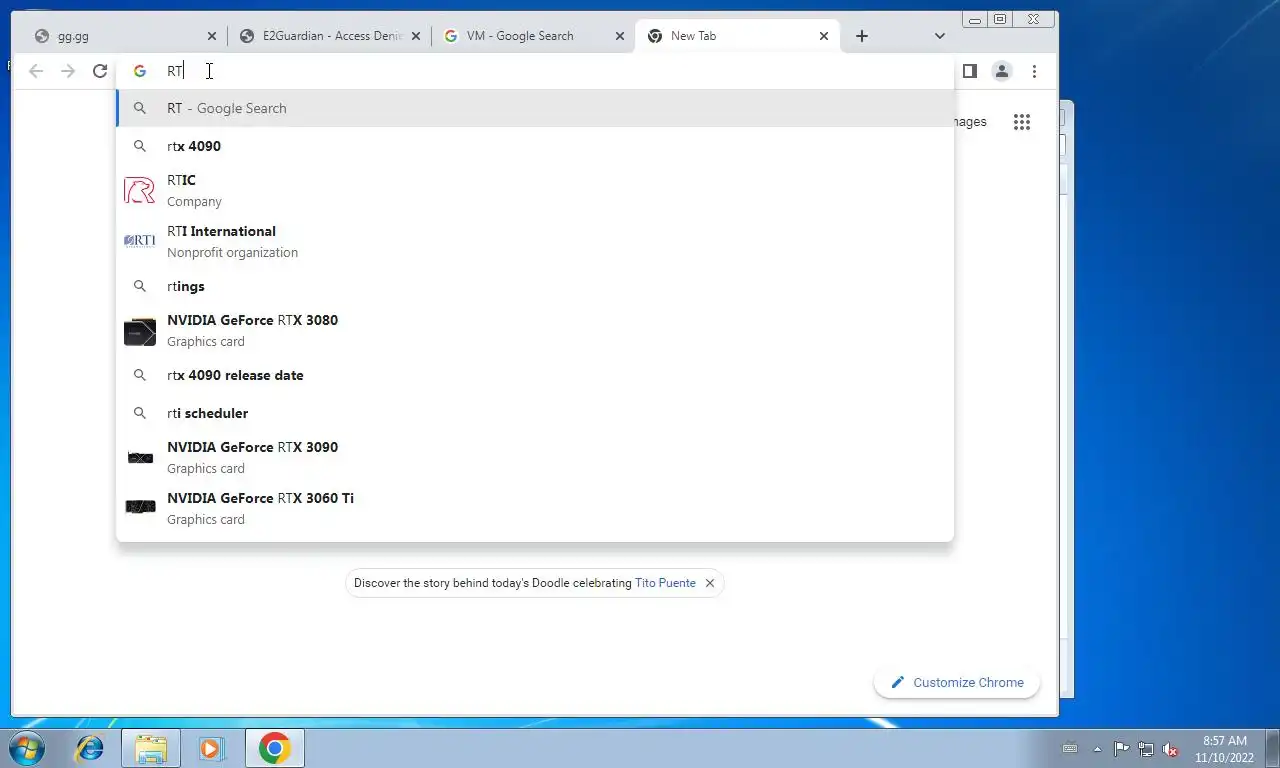The width and height of the screenshot is (1280, 768).
Task: Show hidden tray icons arrow
Action: pyautogui.click(x=1097, y=748)
